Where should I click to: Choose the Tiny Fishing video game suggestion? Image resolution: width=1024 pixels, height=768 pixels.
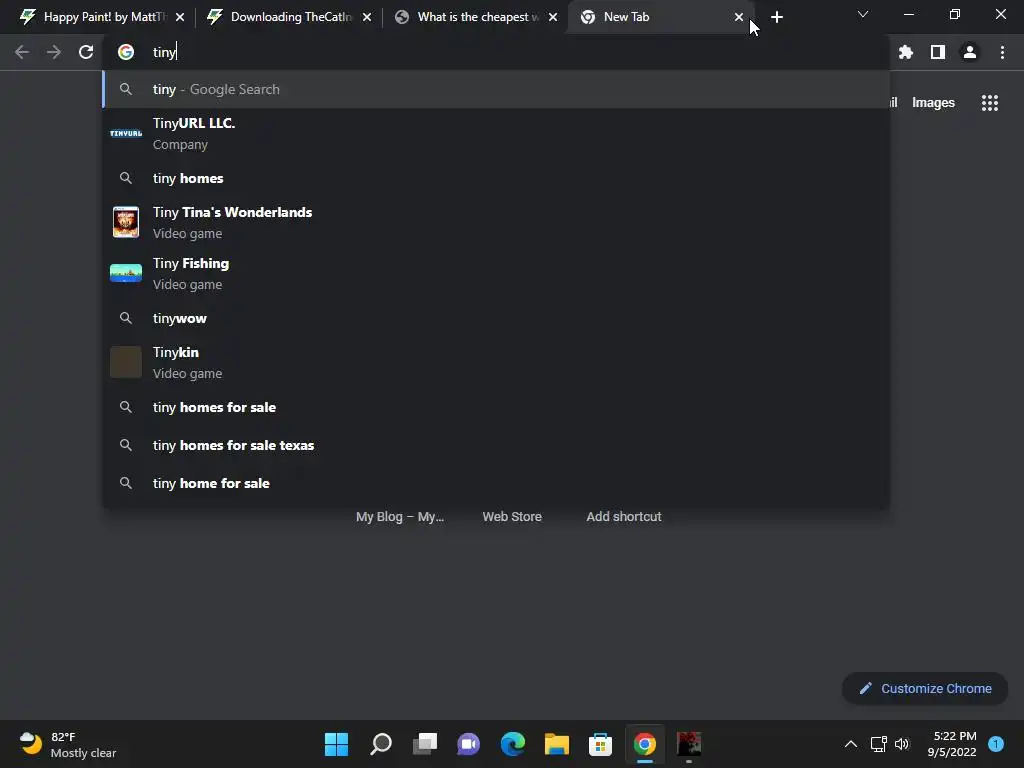tap(496, 274)
